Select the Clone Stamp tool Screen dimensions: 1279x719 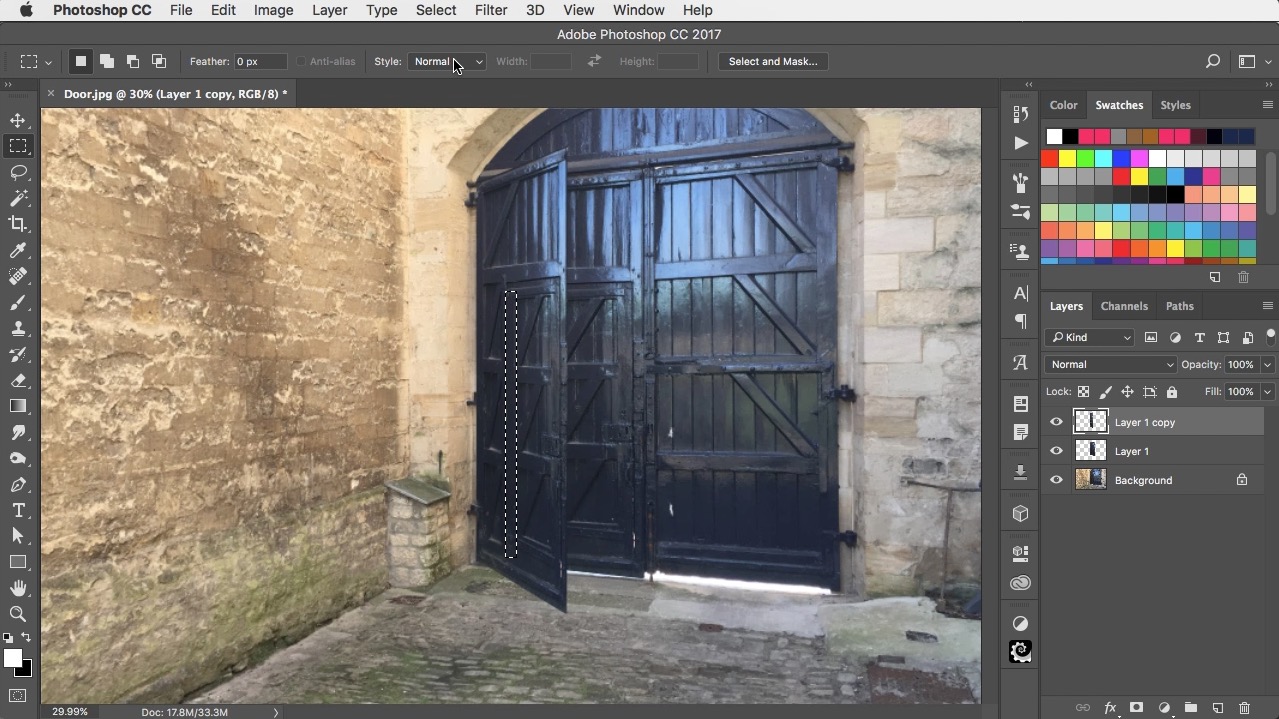coord(18,328)
